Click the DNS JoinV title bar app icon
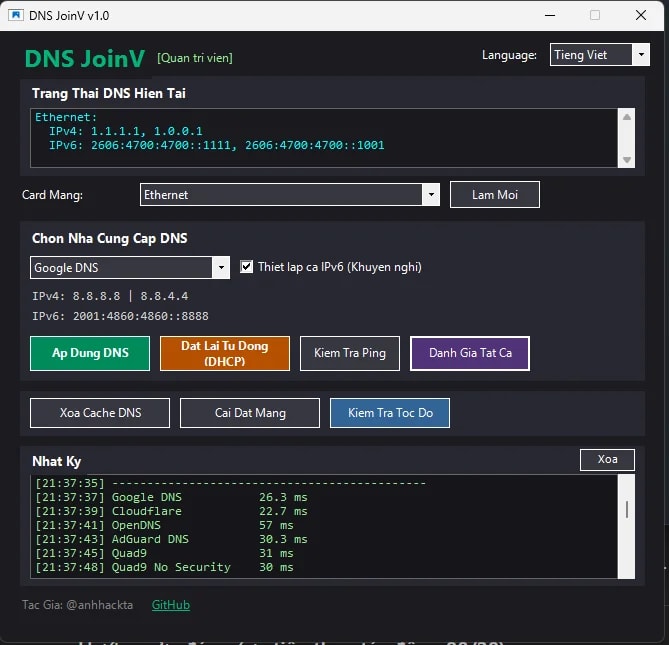This screenshot has width=669, height=645. point(16,15)
